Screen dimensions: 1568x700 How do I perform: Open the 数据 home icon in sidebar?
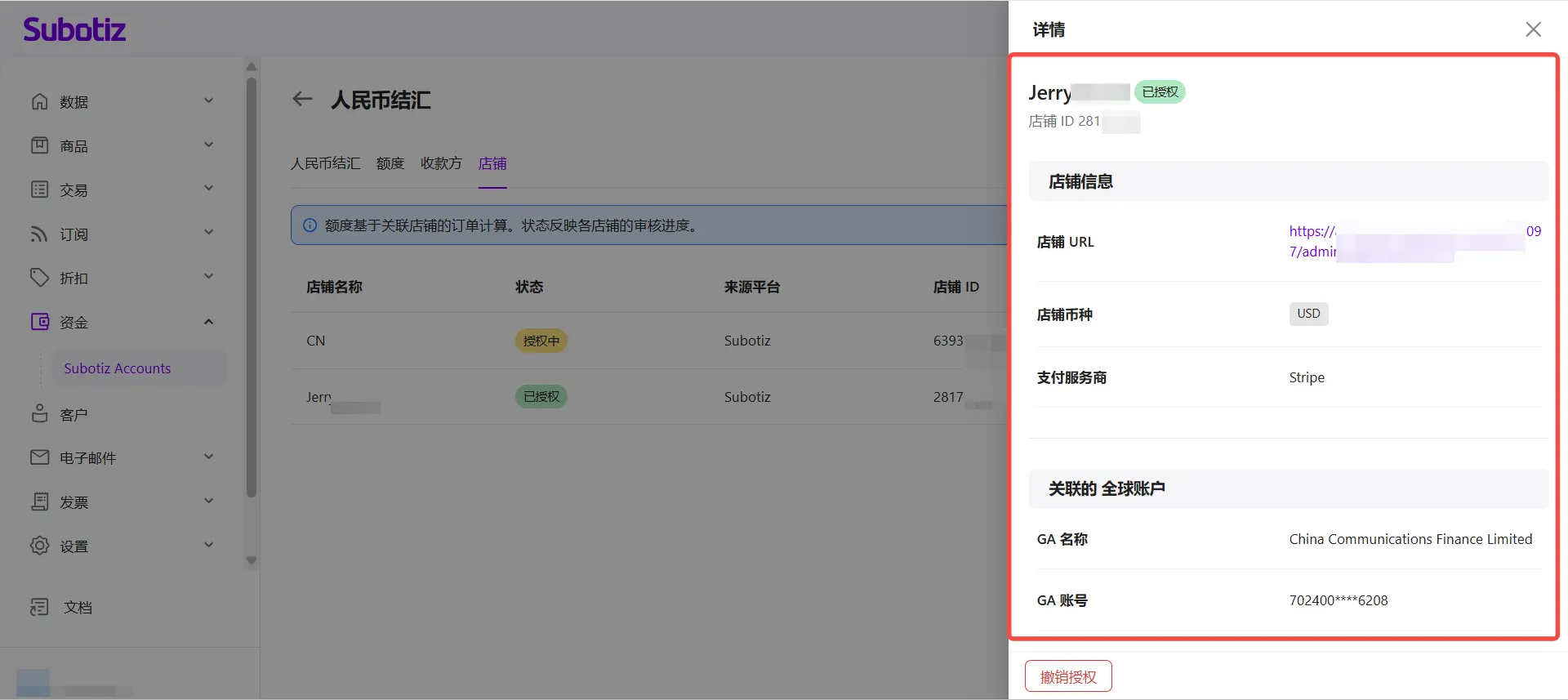click(39, 101)
